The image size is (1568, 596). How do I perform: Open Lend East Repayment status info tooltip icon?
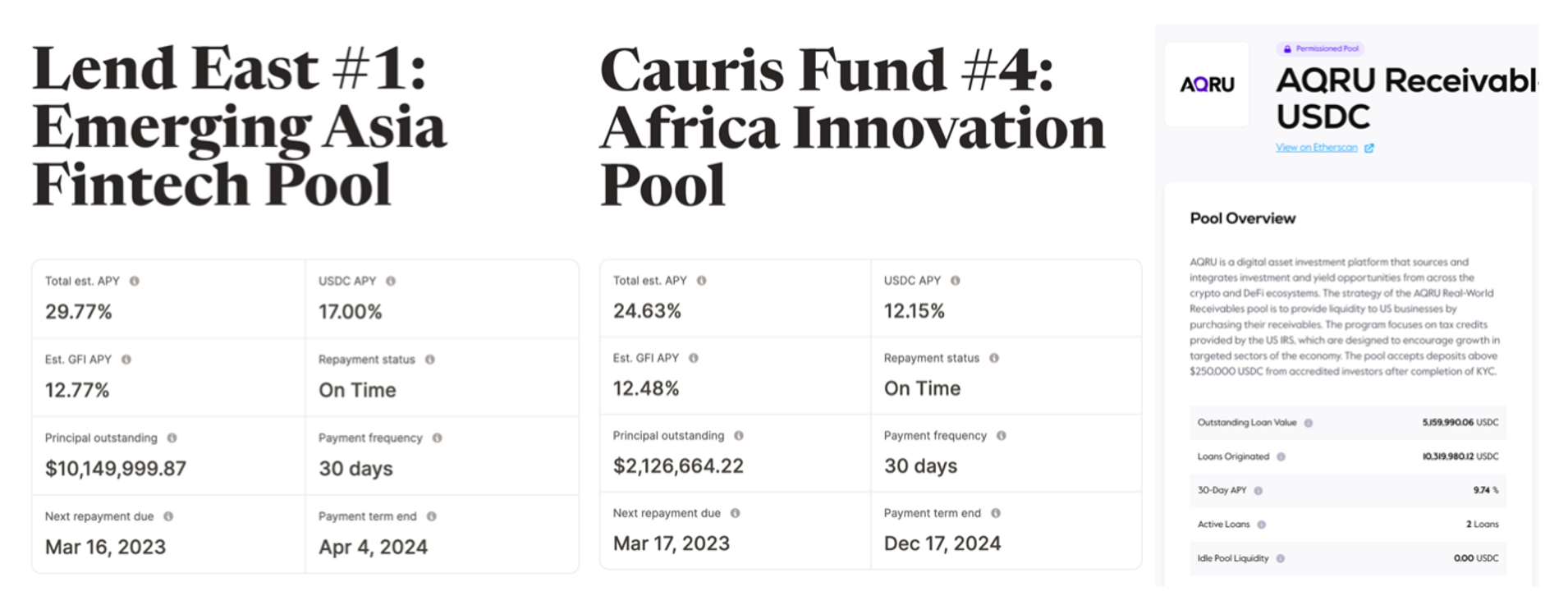tap(430, 360)
